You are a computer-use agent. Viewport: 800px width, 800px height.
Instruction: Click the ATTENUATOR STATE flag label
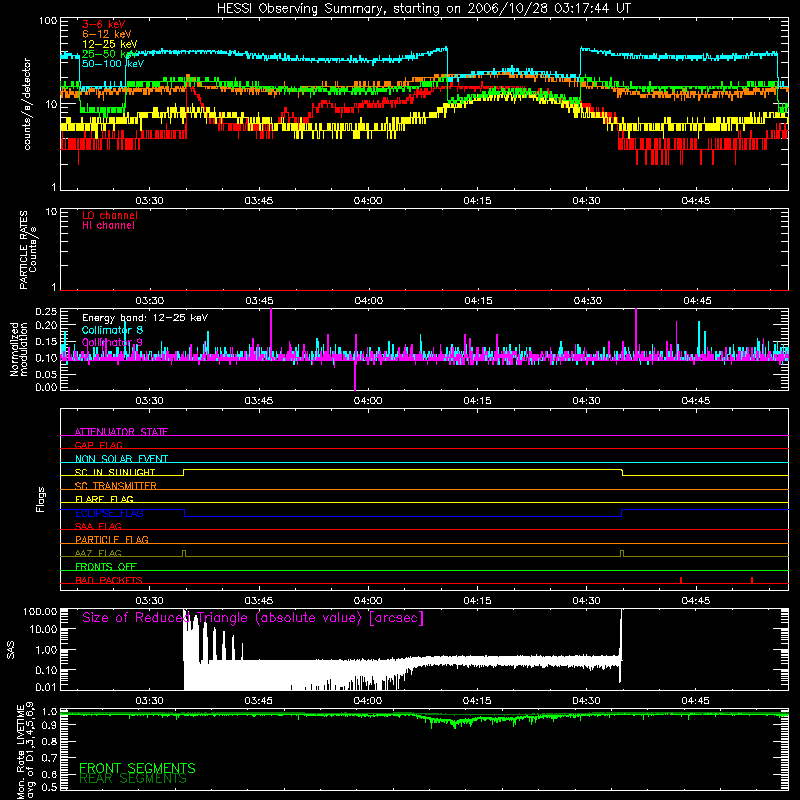pyautogui.click(x=121, y=432)
